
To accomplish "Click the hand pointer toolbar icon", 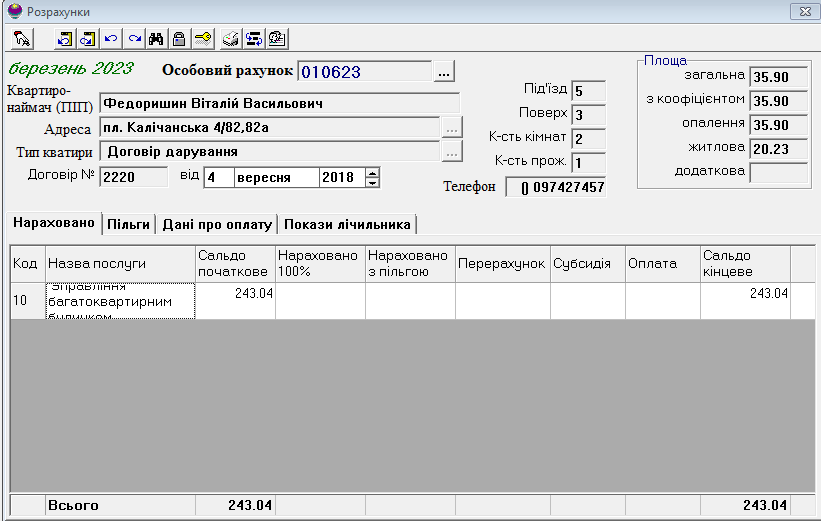I will click(23, 39).
